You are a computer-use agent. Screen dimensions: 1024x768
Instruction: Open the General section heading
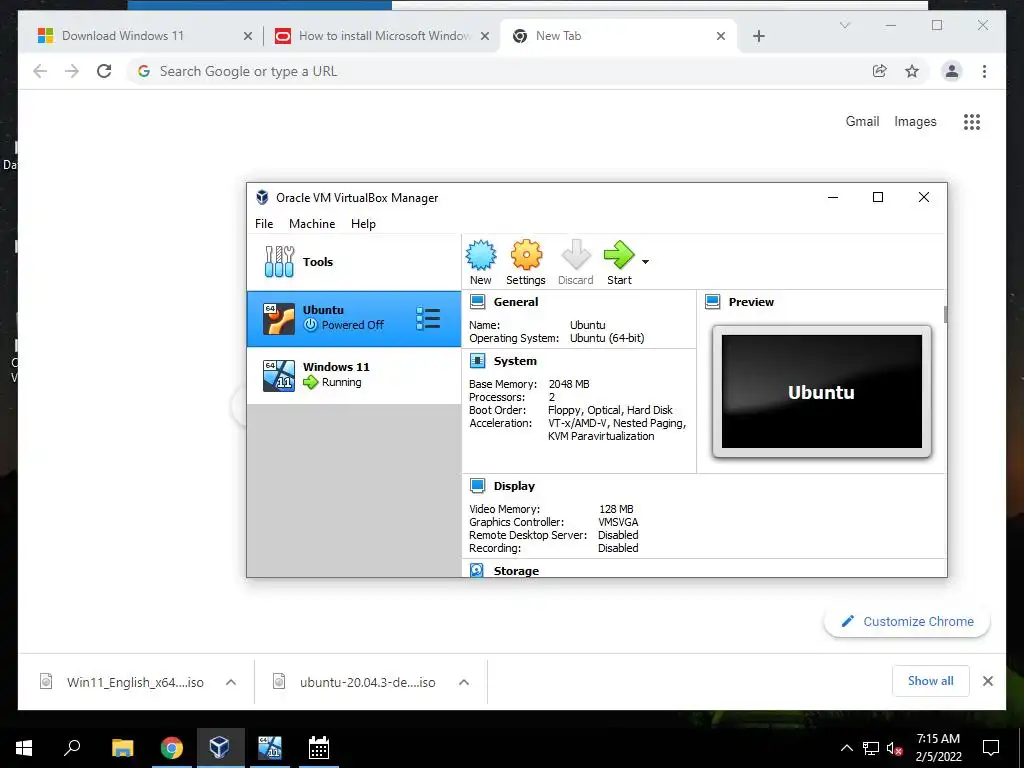[x=516, y=302]
